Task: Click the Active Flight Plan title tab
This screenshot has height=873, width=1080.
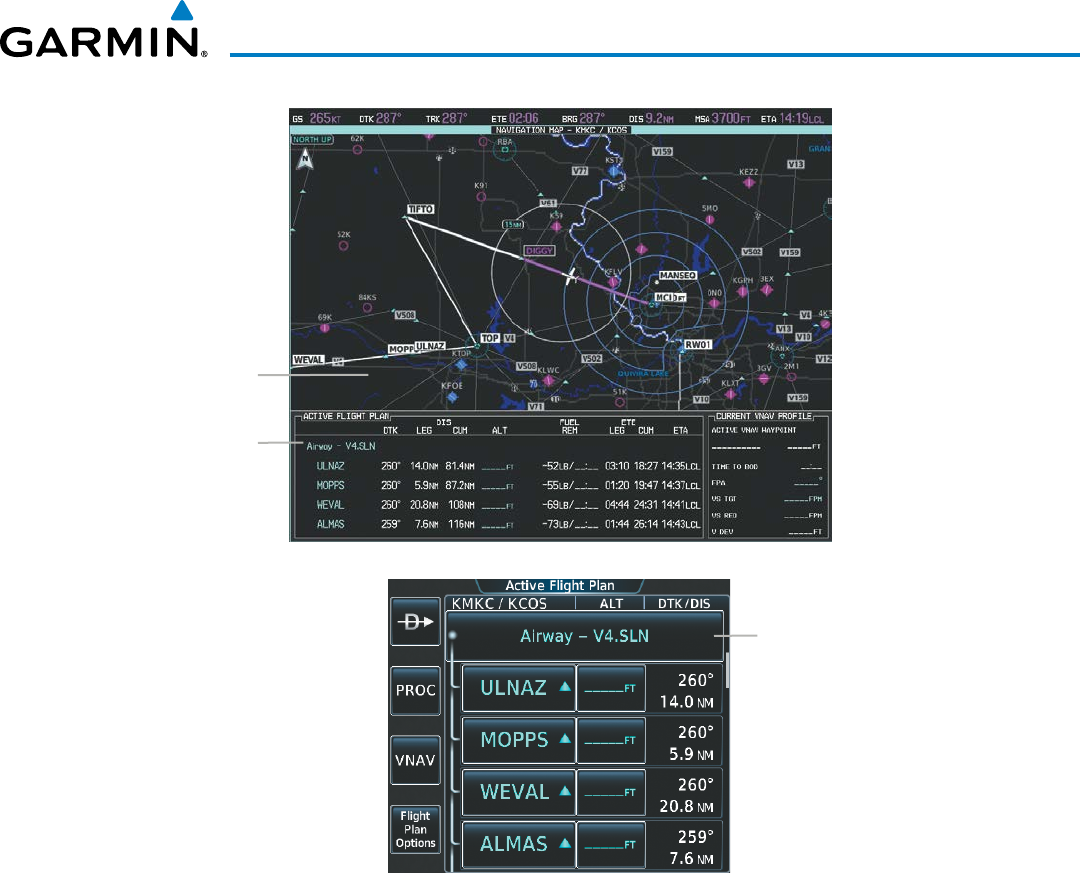Action: click(x=560, y=586)
